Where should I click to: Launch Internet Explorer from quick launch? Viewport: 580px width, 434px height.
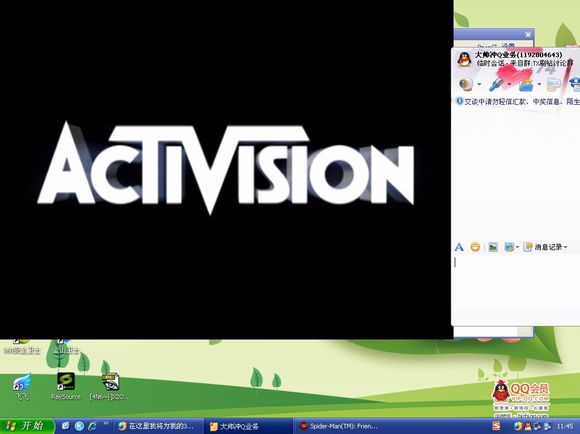pyautogui.click(x=92, y=426)
